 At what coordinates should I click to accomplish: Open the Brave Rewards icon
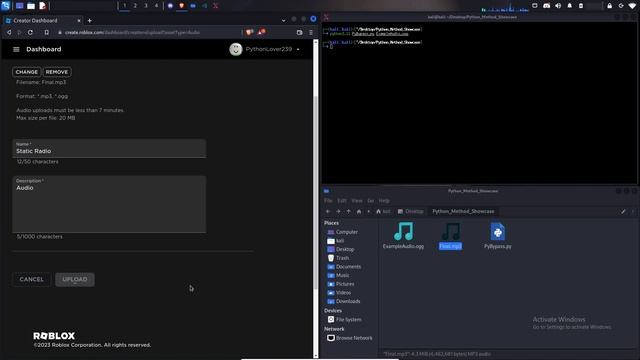point(261,32)
